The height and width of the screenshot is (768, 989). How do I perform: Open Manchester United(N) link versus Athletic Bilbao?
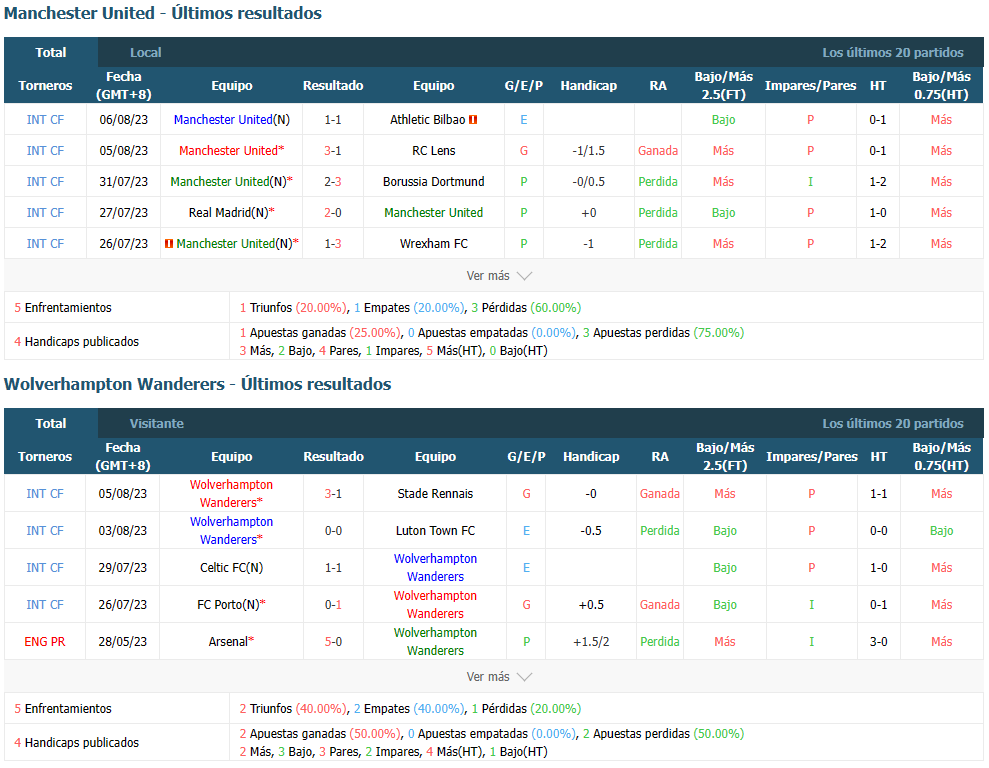coord(231,120)
